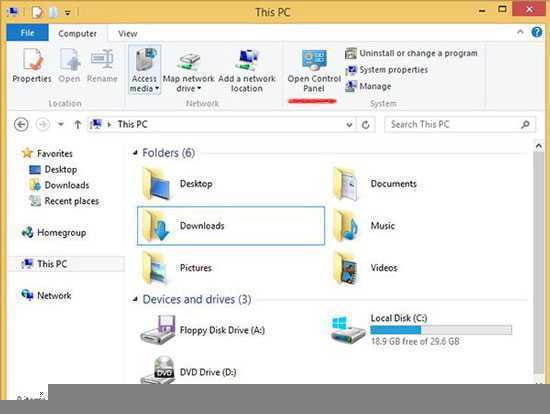Open the Access media dropdown
Screen dimensions: 550x414
144,69
